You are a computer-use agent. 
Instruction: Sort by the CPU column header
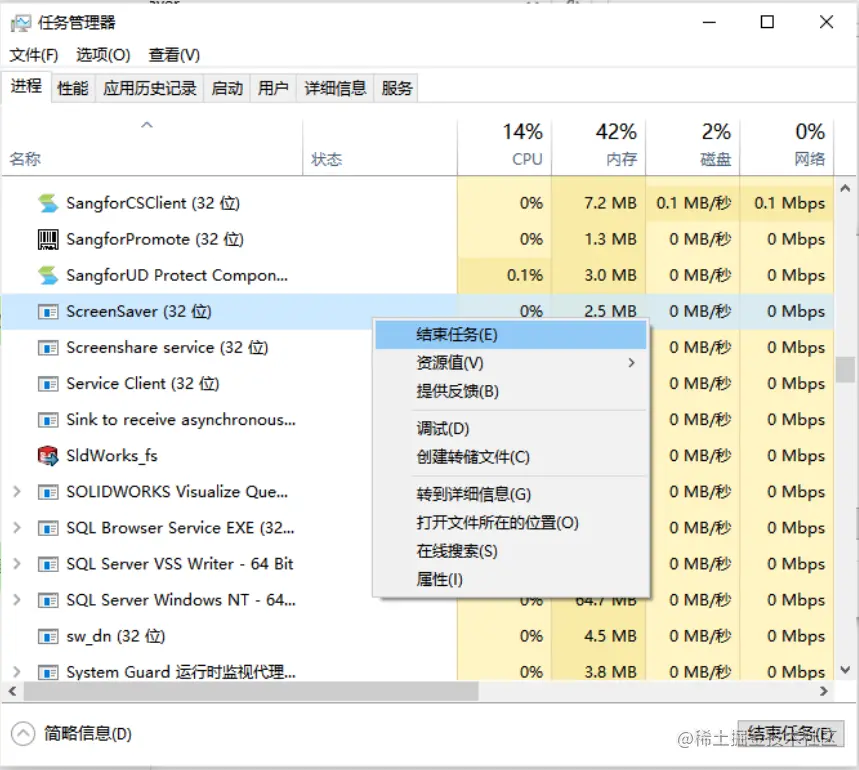[505, 147]
